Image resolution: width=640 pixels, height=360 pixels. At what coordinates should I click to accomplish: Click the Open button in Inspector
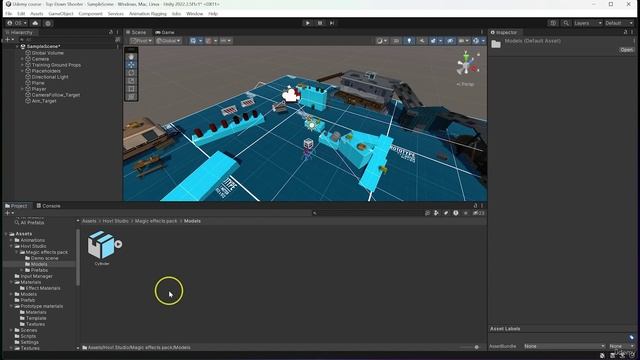[x=626, y=50]
